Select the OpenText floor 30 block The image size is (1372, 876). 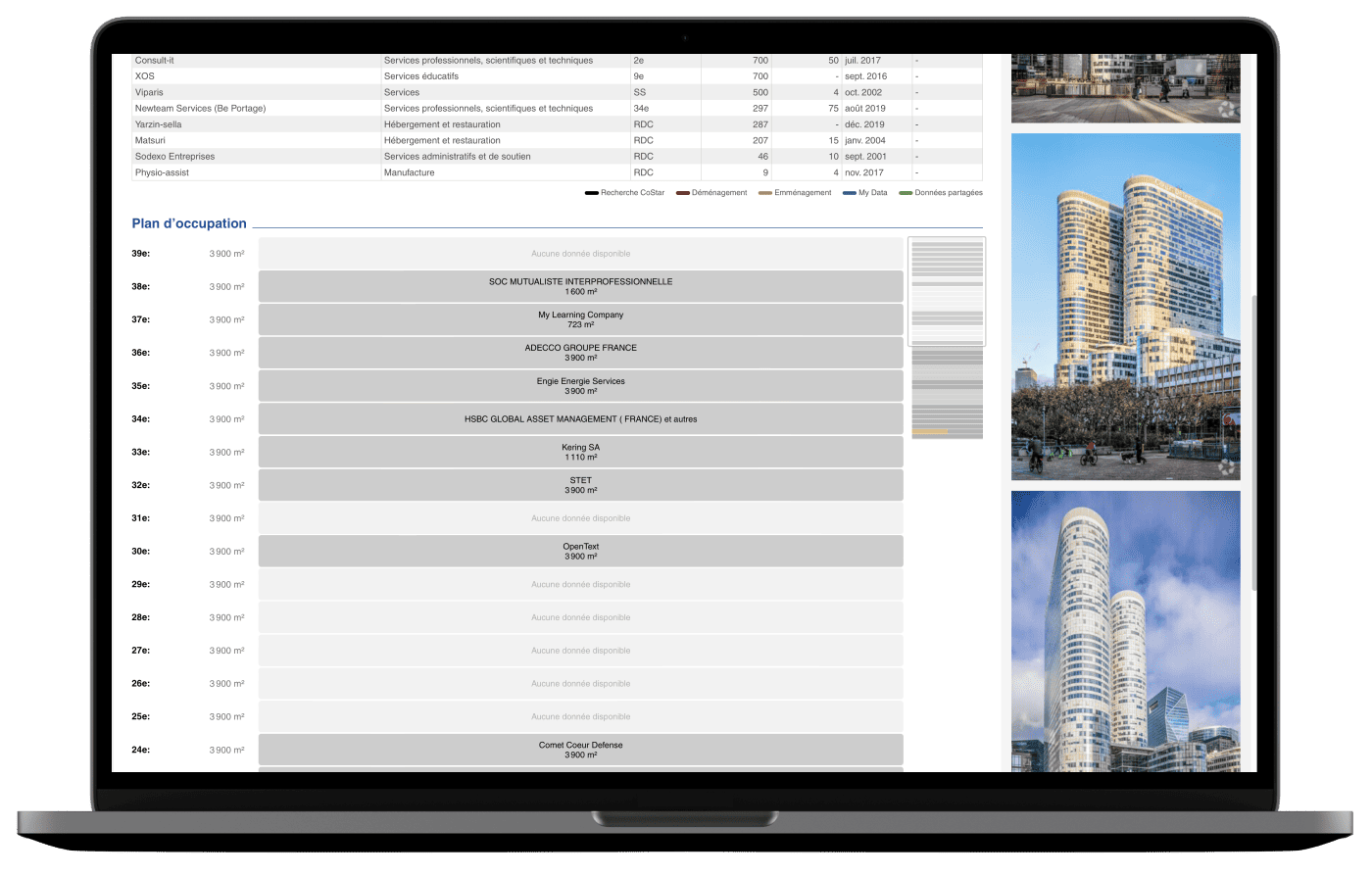click(580, 552)
